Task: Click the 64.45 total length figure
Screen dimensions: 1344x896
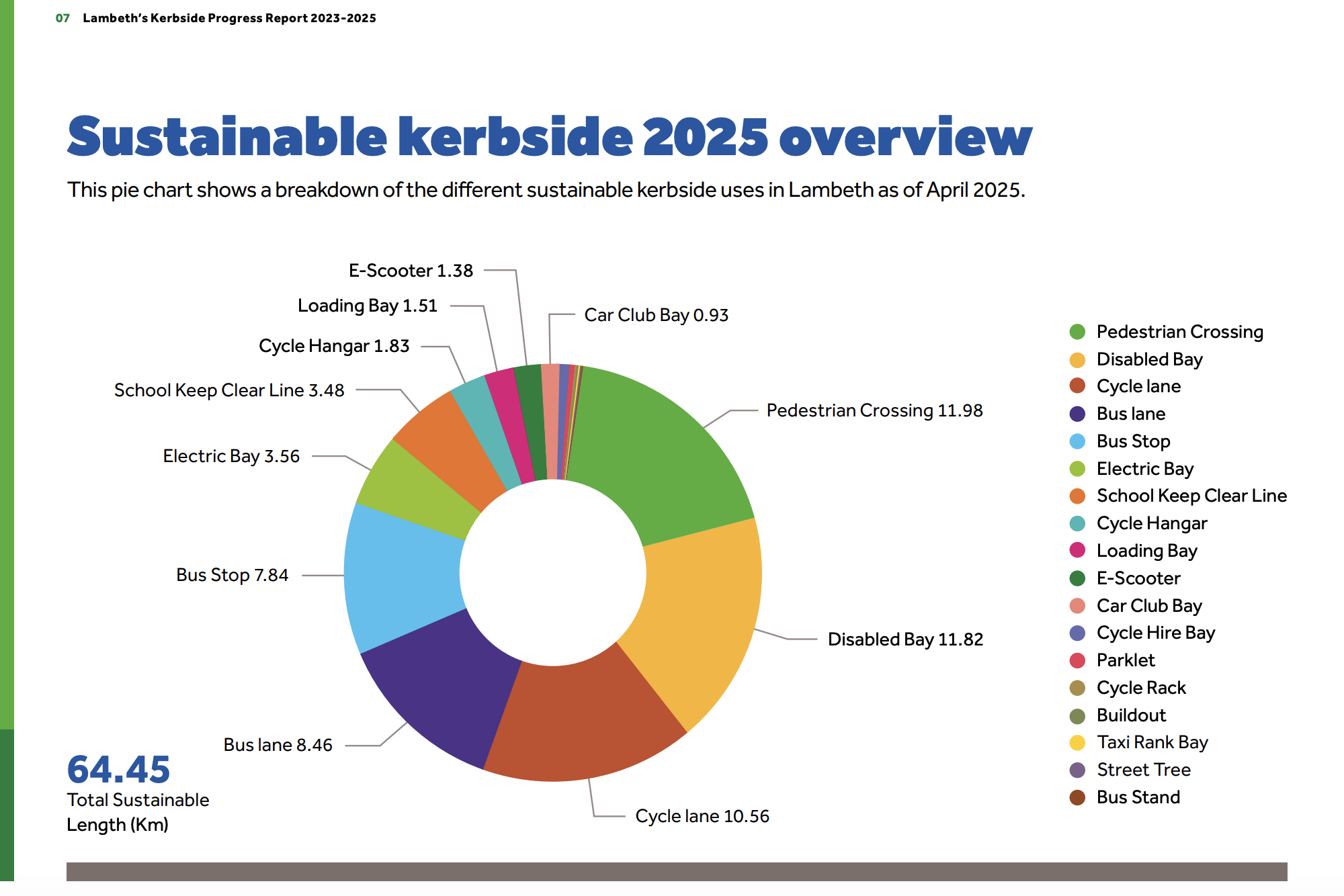Action: click(118, 770)
